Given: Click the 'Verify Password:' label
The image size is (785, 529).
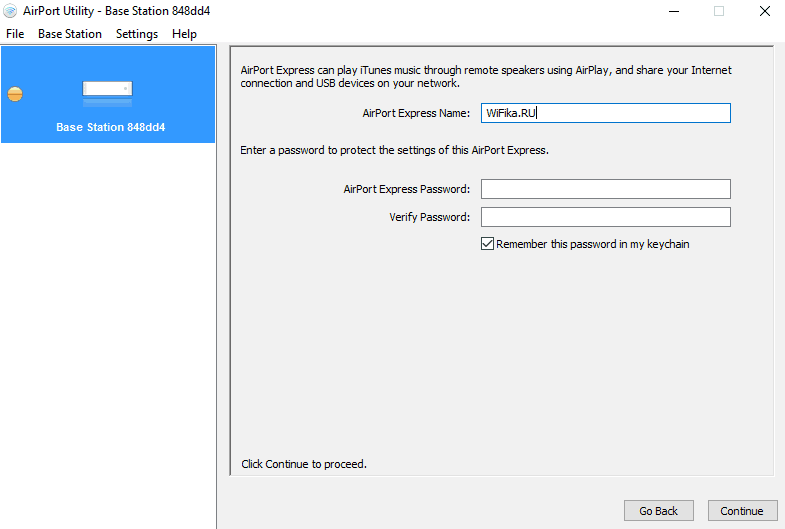Looking at the screenshot, I should click(430, 217).
